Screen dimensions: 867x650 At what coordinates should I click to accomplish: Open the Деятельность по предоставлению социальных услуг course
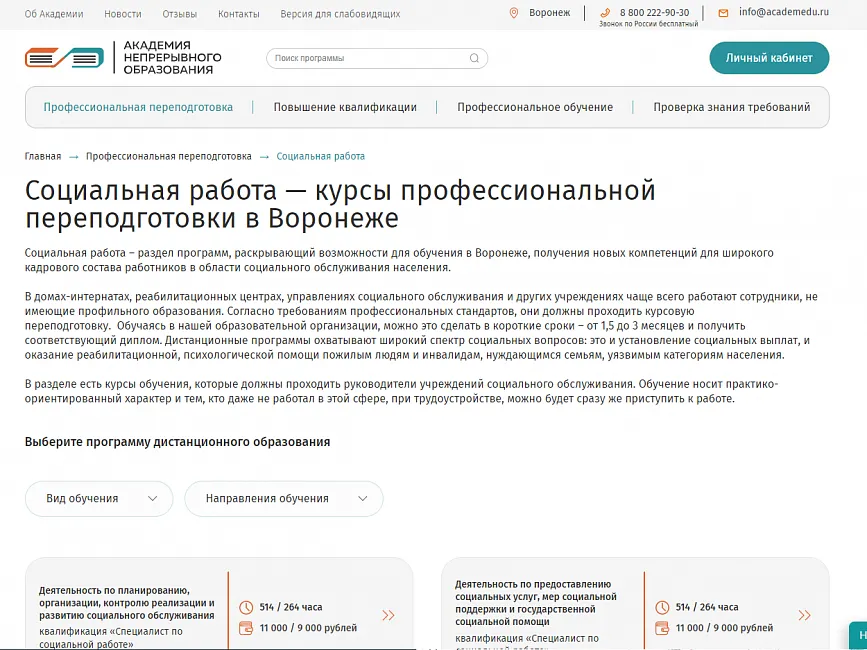[x=535, y=603]
